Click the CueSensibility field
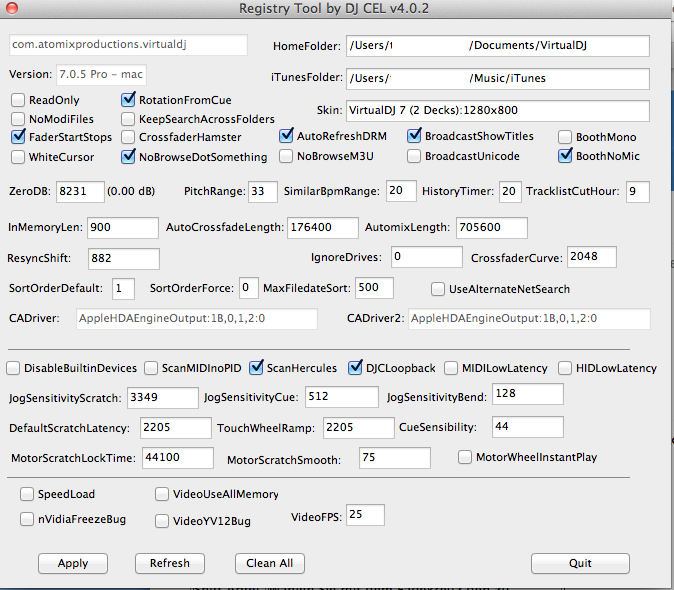Viewport: 674px width, 590px height. [x=528, y=427]
